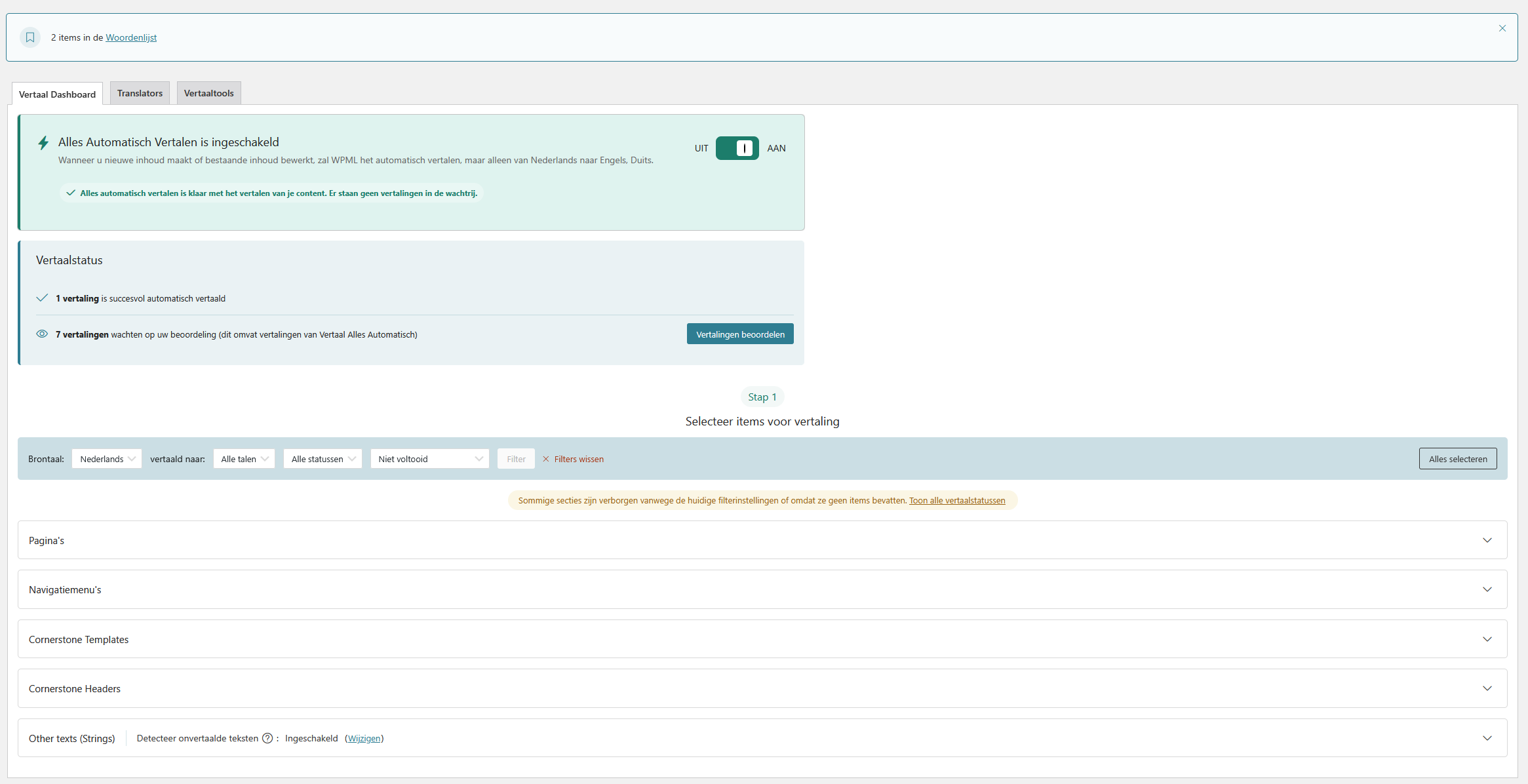
Task: Click the eye icon beside 7 vertalingen
Action: pyautogui.click(x=42, y=334)
